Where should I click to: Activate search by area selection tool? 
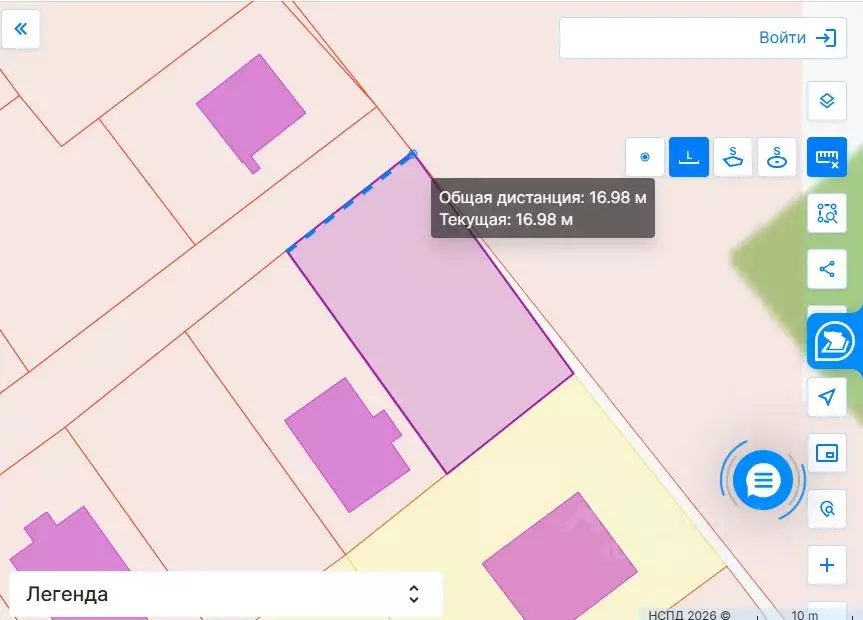click(826, 213)
